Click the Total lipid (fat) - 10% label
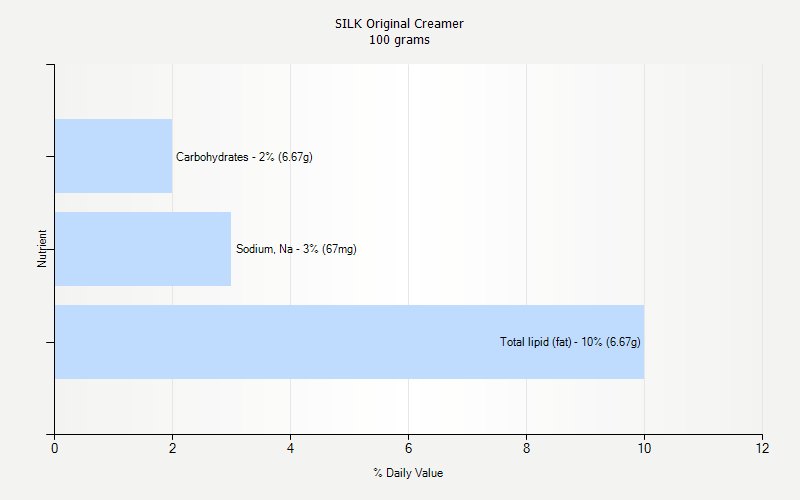This screenshot has width=800, height=500. coord(570,342)
